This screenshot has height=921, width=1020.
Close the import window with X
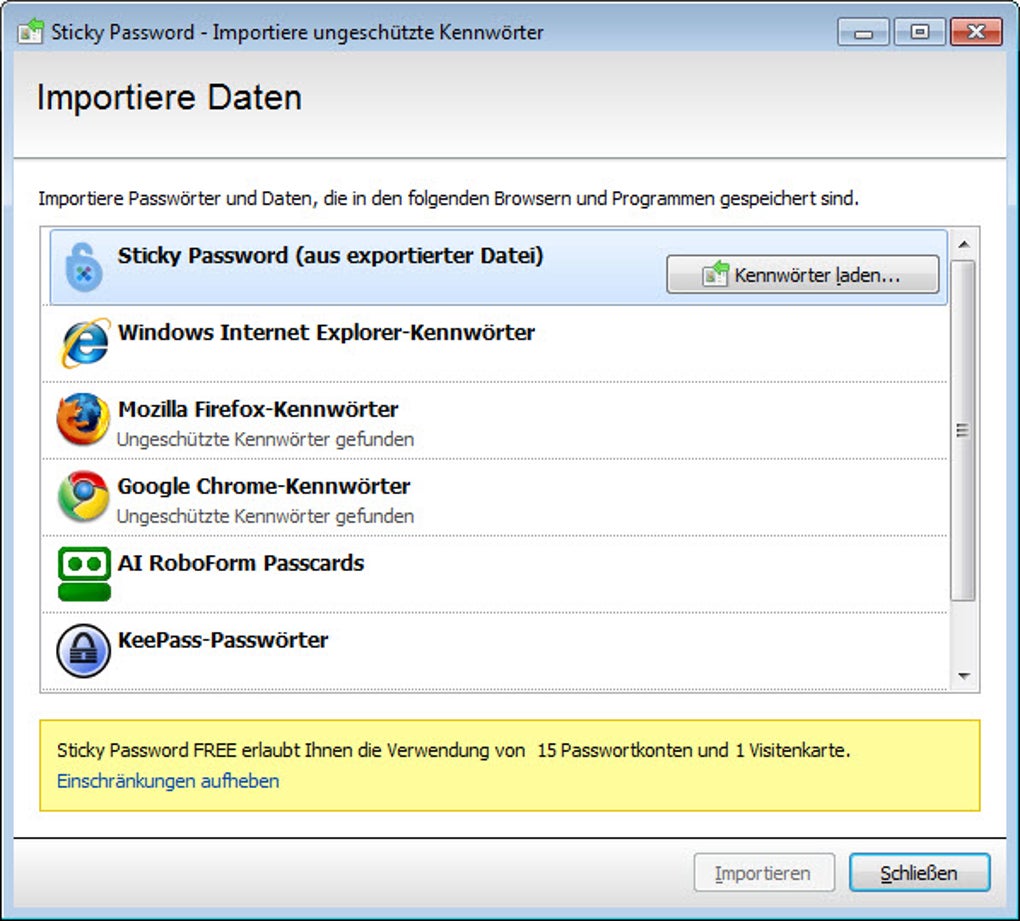click(976, 32)
